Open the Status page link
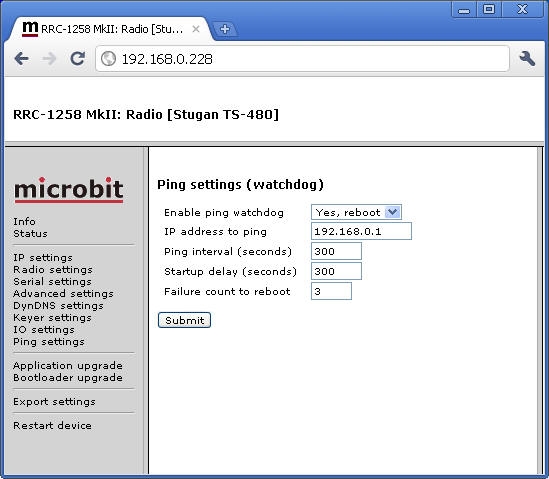The image size is (549, 479). (30, 234)
